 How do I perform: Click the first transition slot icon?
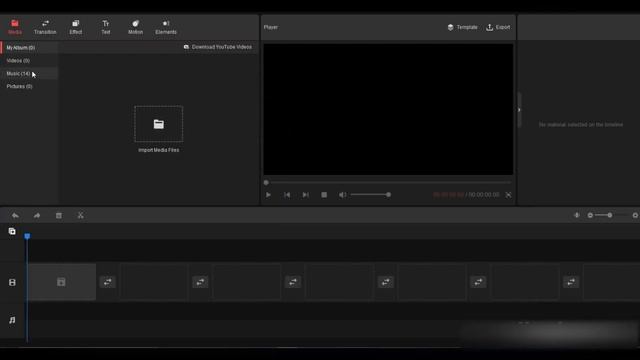(108, 282)
